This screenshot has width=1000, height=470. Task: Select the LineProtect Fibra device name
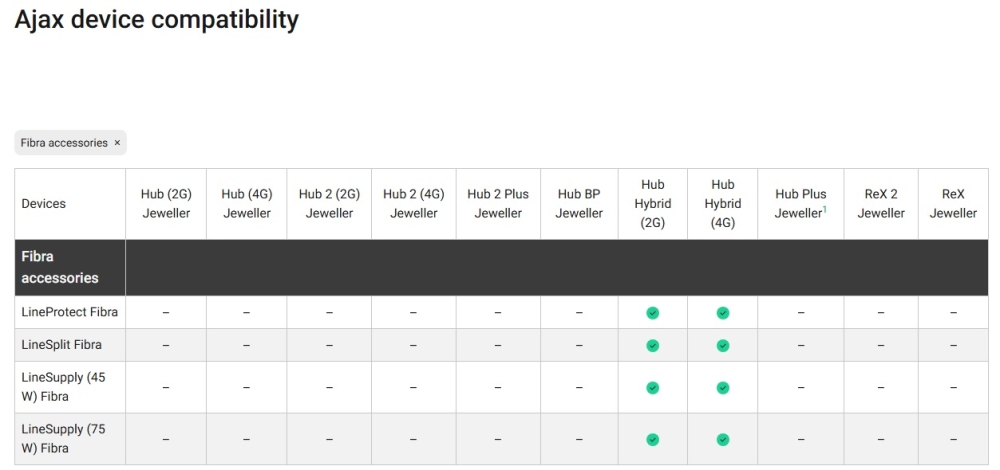coord(70,312)
